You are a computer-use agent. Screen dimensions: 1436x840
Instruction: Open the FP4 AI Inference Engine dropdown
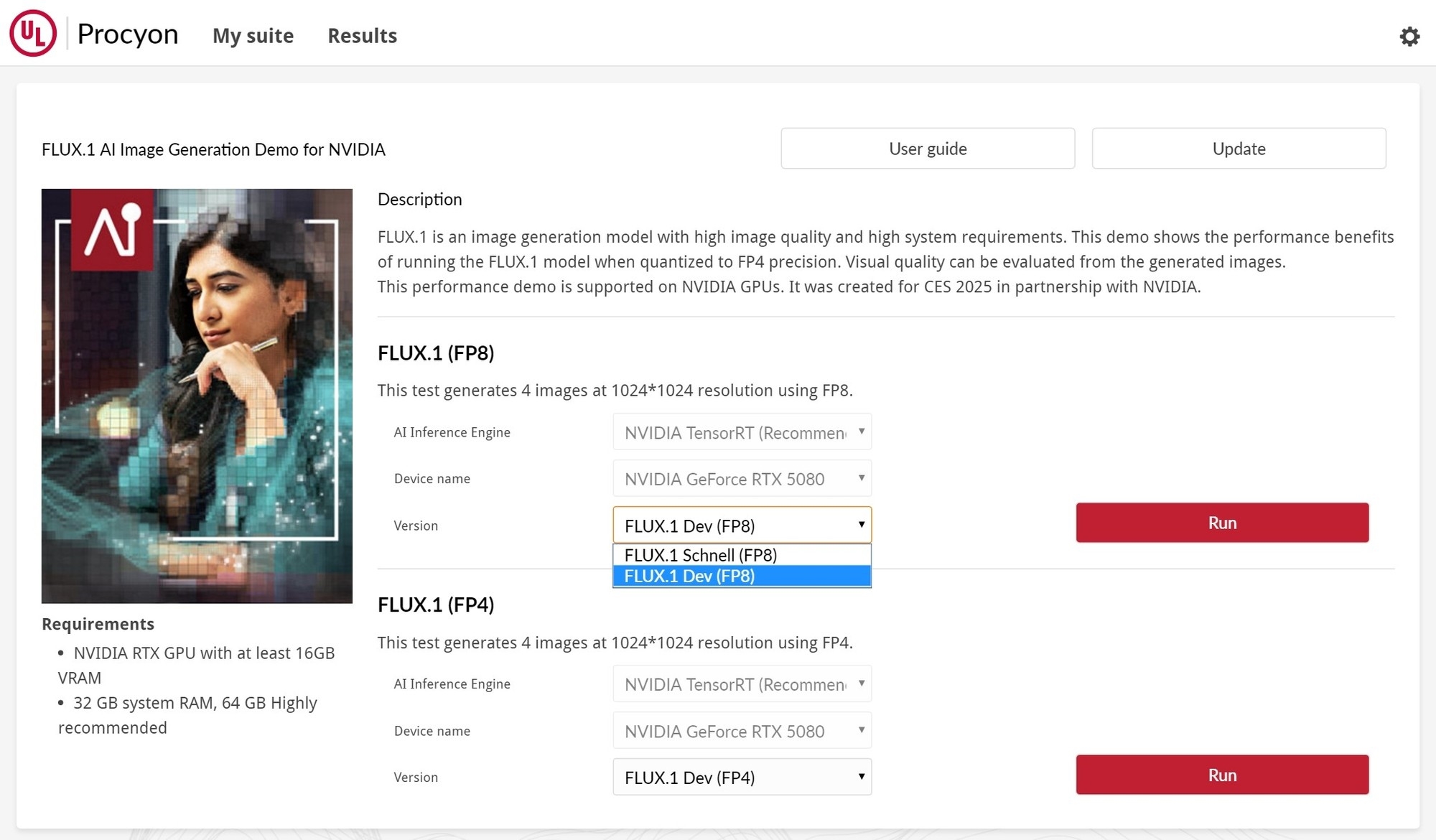(741, 684)
